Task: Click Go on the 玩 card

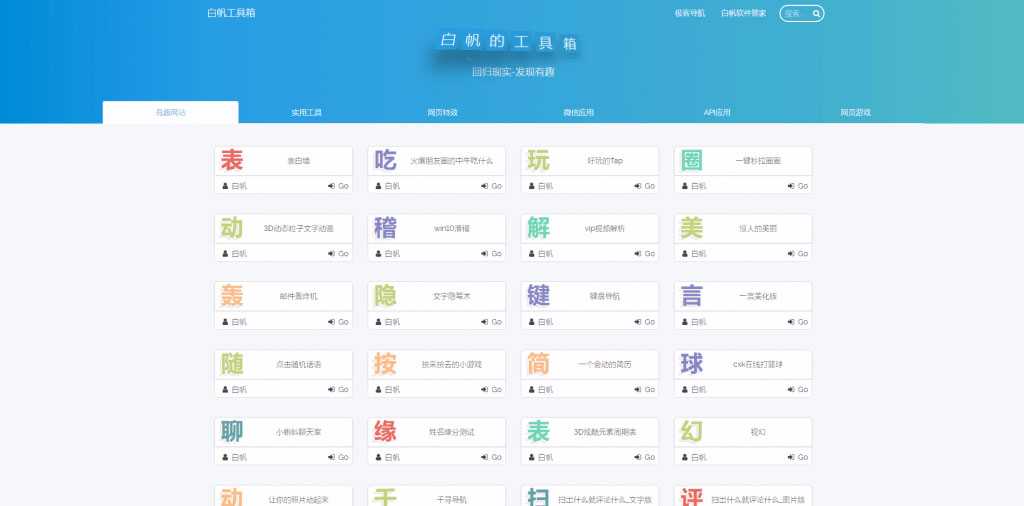Action: [x=645, y=186]
